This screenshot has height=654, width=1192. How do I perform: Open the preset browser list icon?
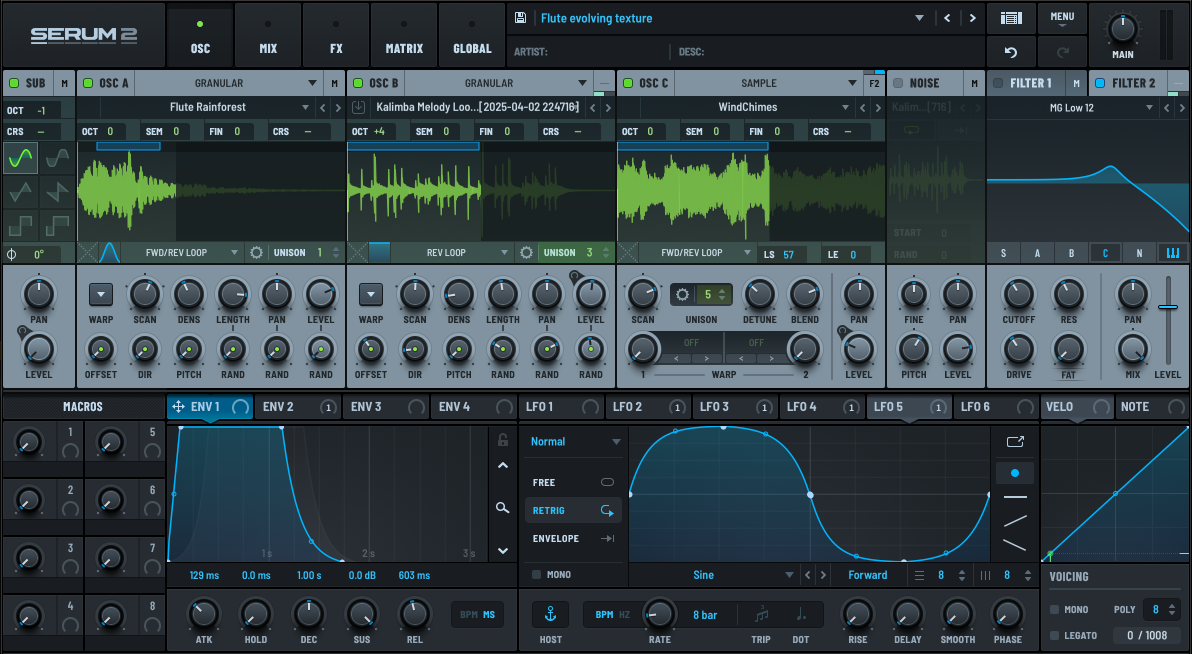1010,17
